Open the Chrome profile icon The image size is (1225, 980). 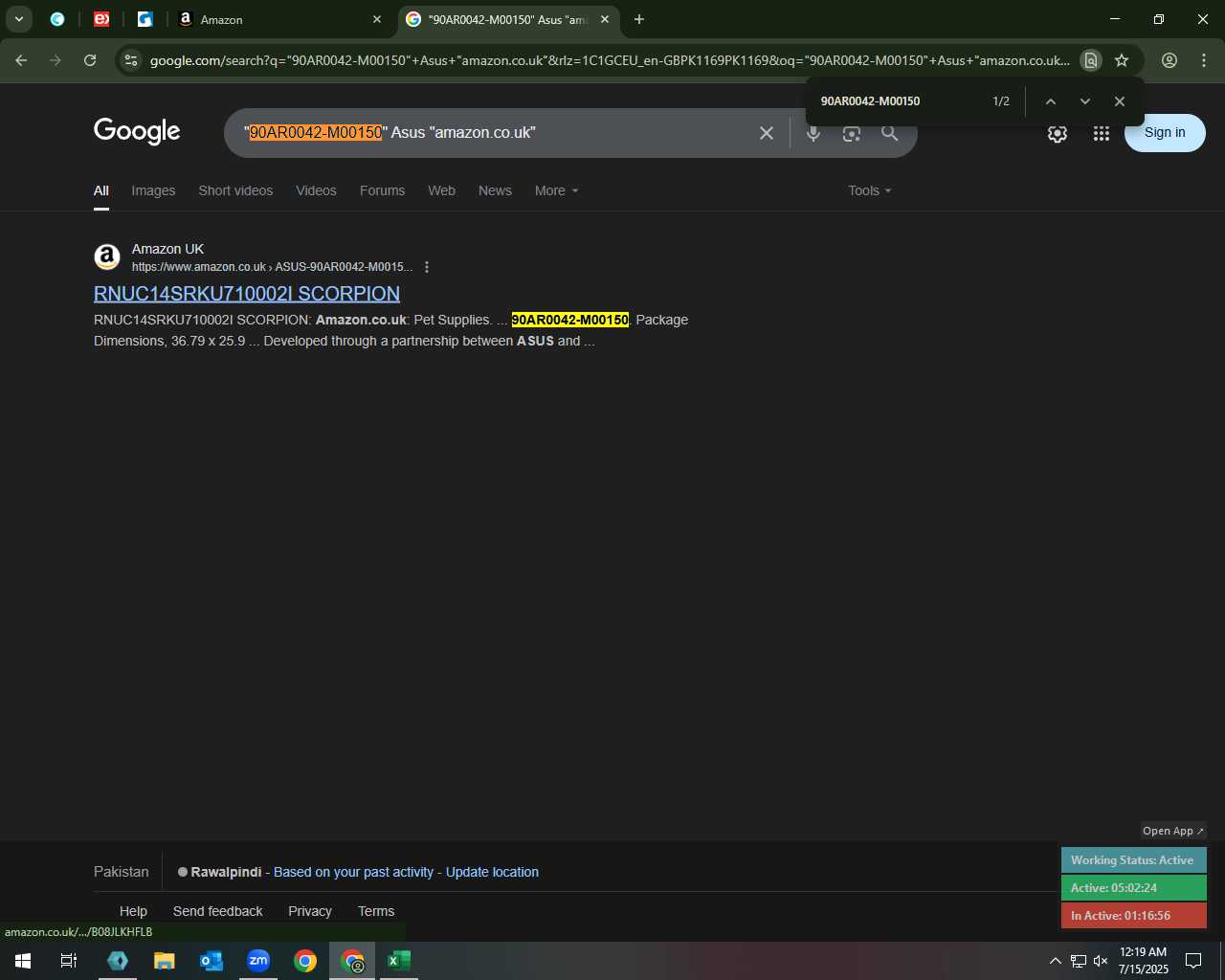pyautogui.click(x=1169, y=60)
